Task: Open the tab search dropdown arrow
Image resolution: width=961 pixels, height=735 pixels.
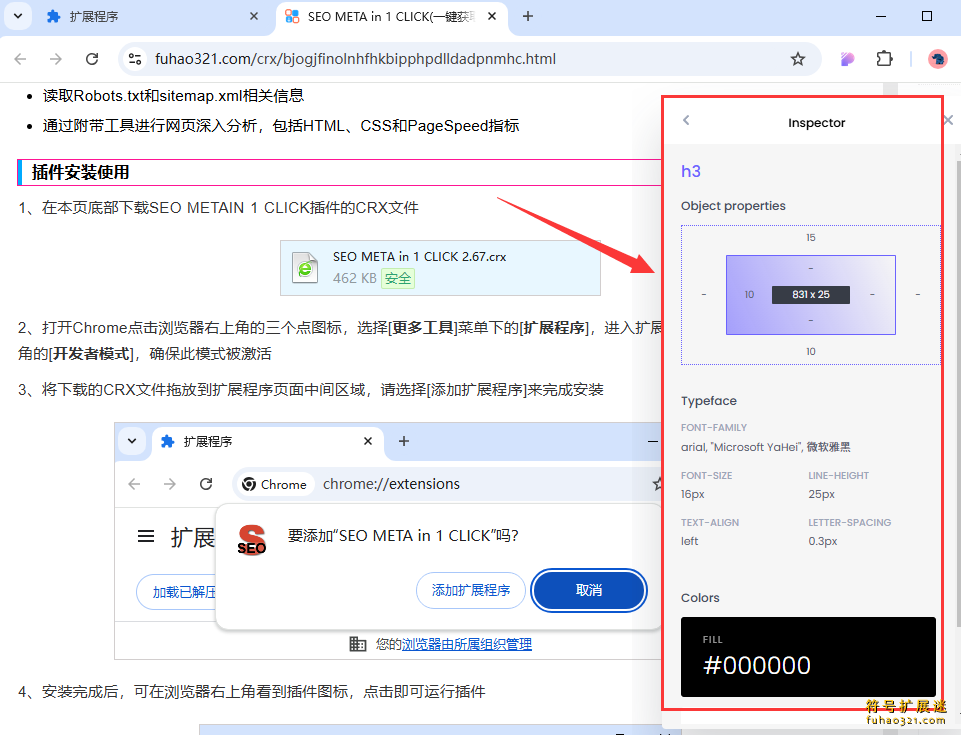Action: 18,17
